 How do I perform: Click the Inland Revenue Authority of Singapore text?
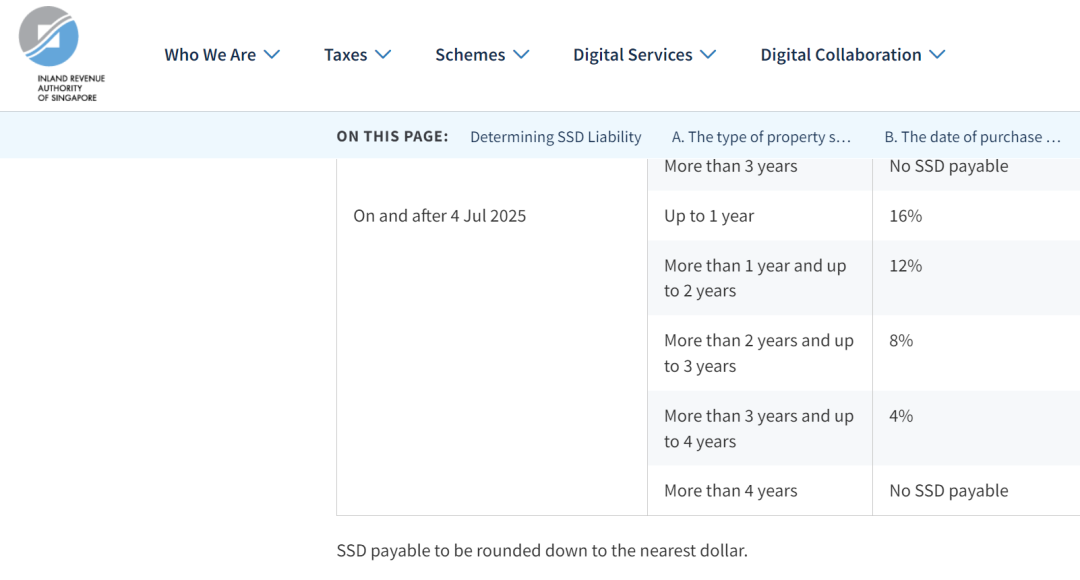click(71, 88)
